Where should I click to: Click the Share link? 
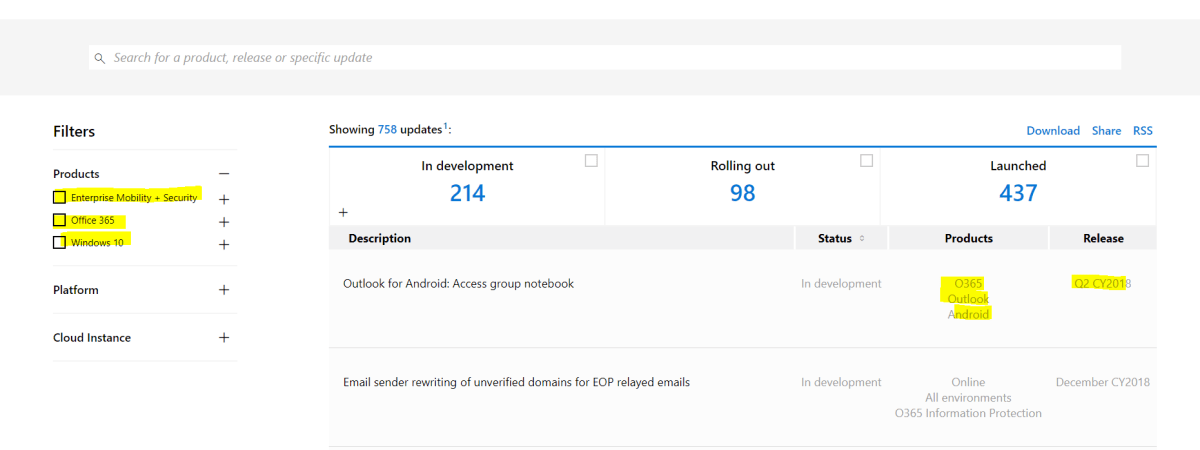1106,131
